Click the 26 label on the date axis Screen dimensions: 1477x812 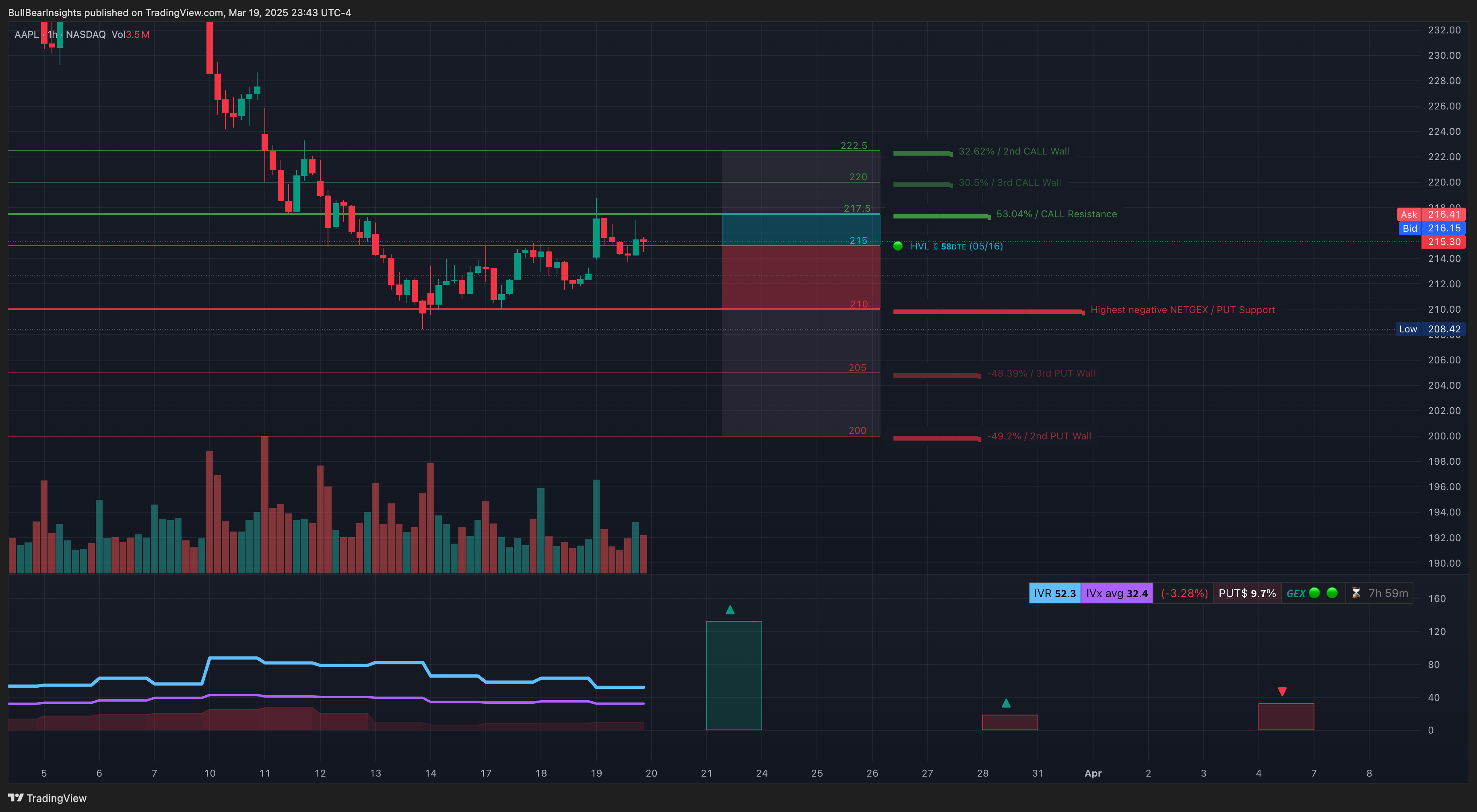coord(872,773)
